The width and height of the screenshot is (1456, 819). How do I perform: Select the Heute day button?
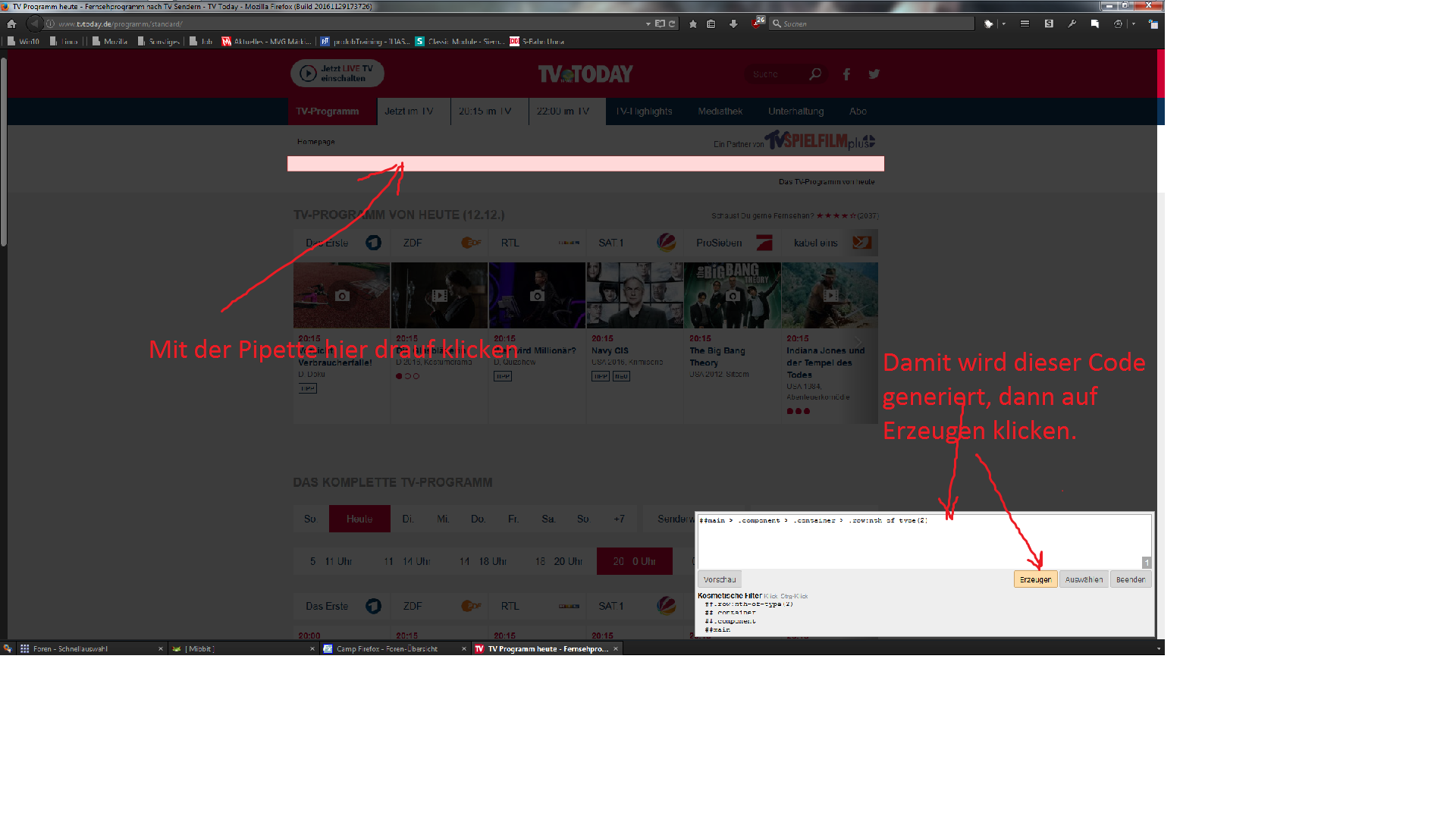(359, 519)
